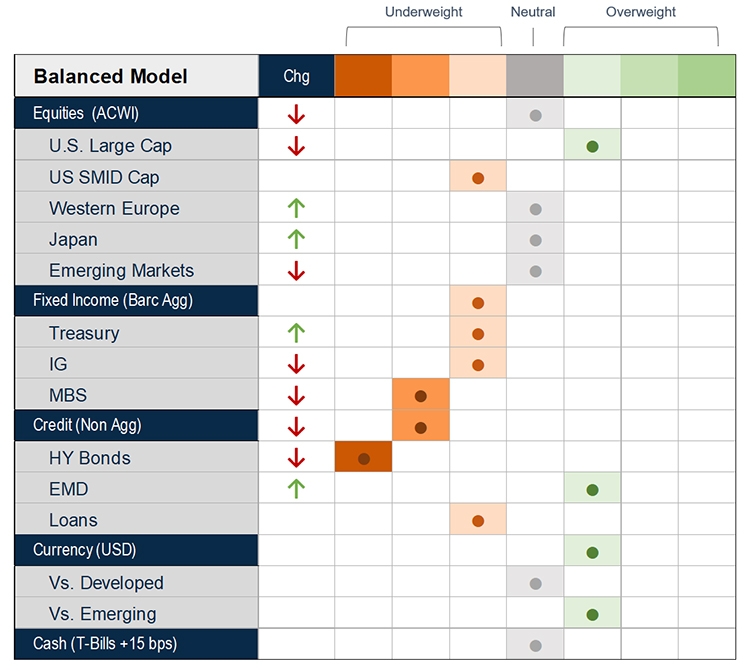744x671 pixels.
Task: Click the orange underweight dot for Treasury
Action: click(x=478, y=334)
